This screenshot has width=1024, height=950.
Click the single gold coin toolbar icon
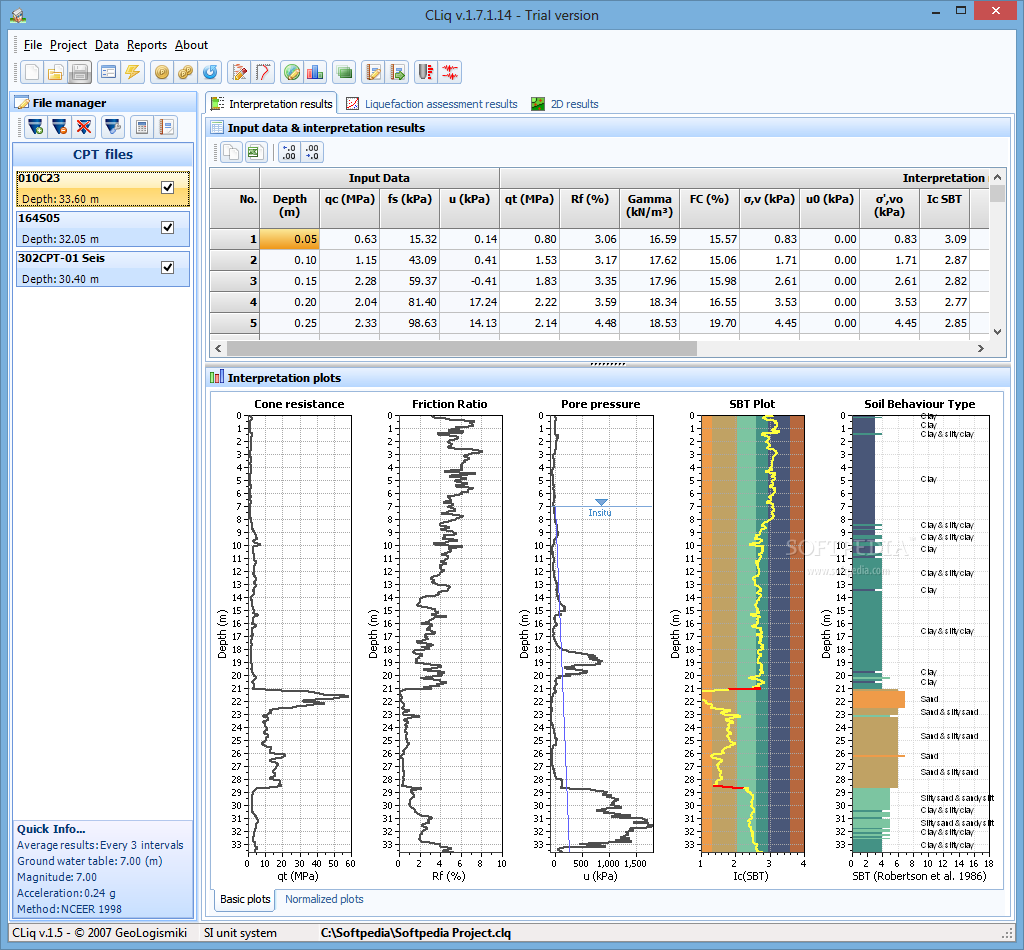(161, 72)
